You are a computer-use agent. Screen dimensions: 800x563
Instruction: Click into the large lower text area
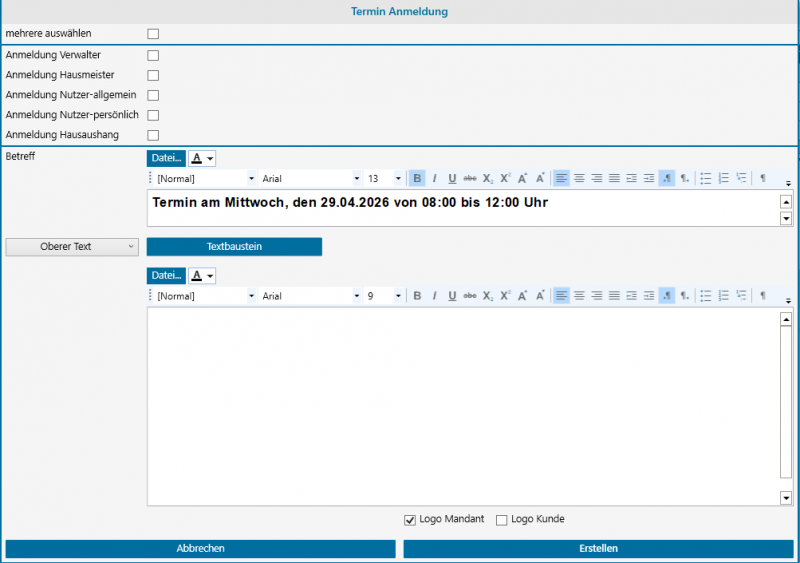click(463, 406)
